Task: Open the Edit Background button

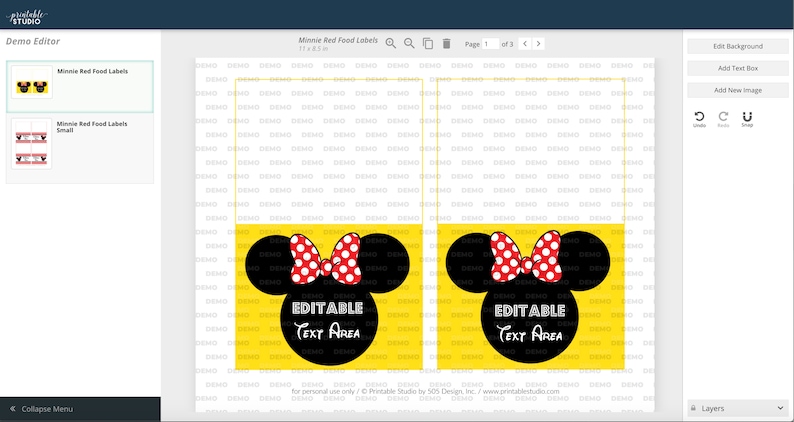Action: 738,46
